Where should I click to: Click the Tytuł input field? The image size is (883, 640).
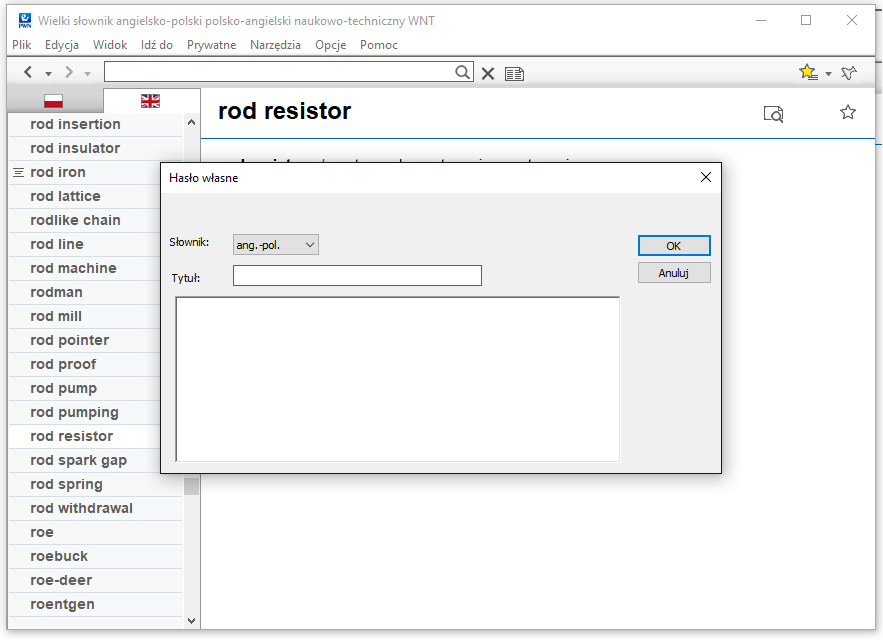[358, 275]
